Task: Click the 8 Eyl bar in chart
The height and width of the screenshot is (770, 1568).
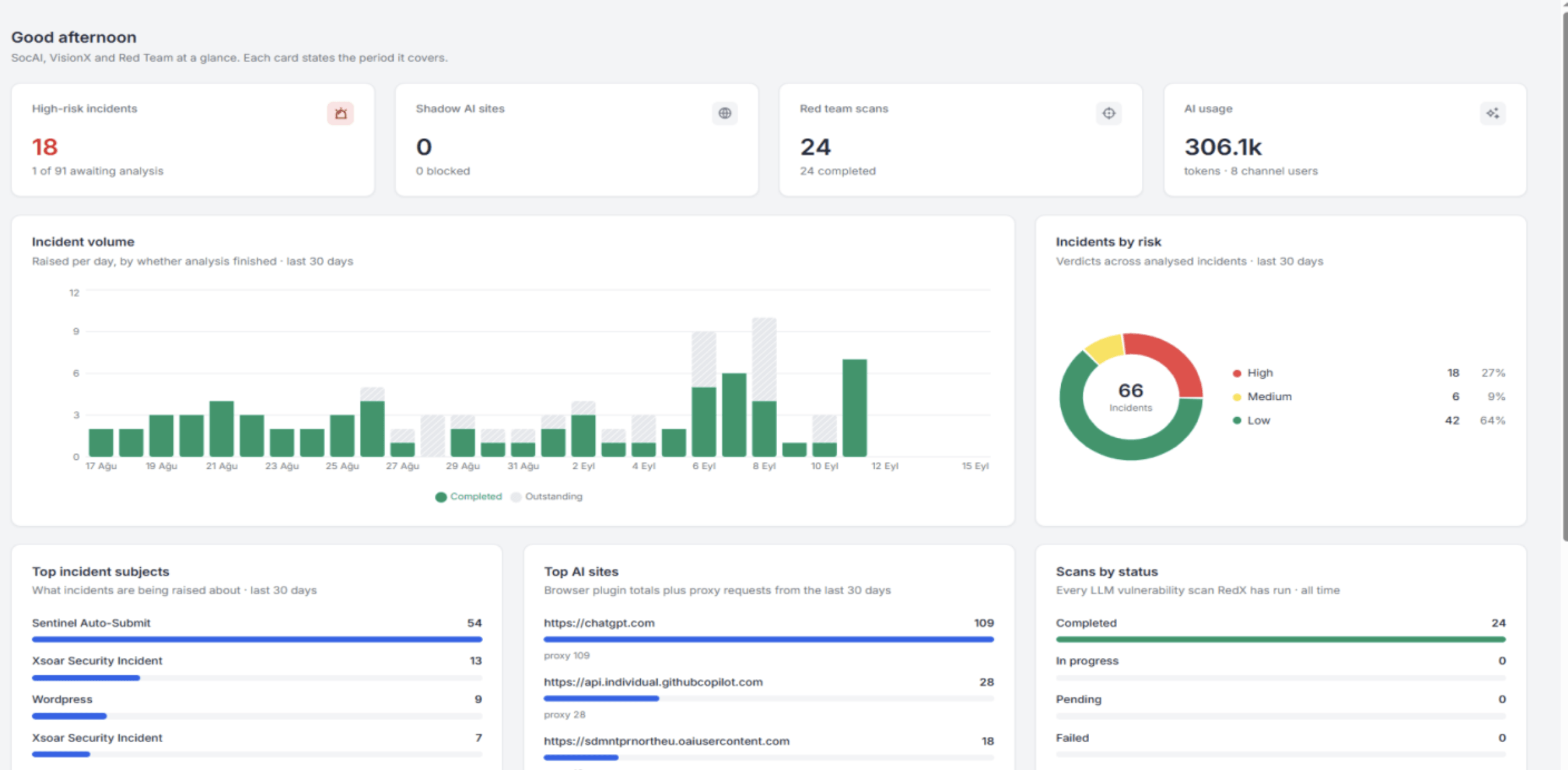Action: tap(764, 387)
